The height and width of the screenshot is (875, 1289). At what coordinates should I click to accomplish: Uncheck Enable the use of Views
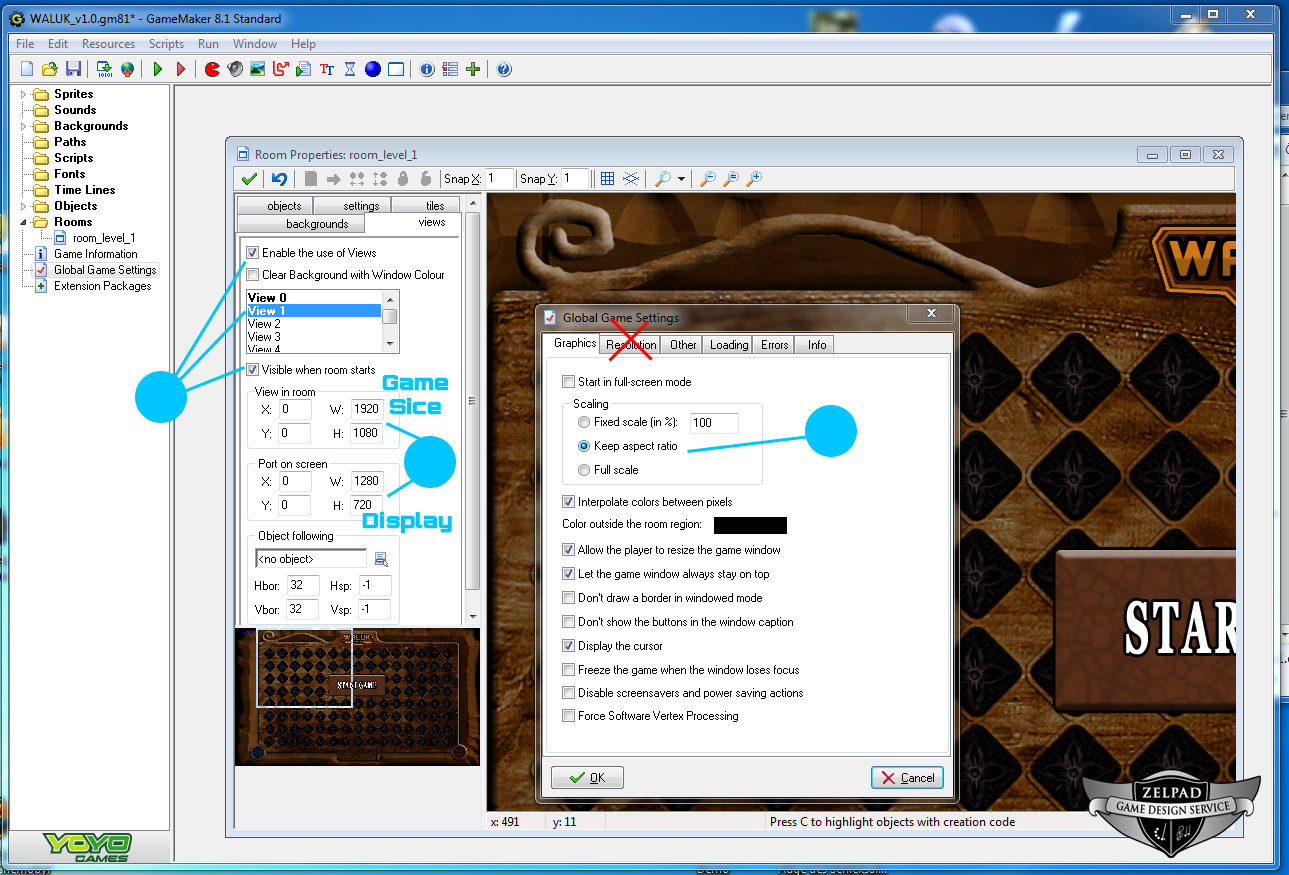click(x=253, y=253)
